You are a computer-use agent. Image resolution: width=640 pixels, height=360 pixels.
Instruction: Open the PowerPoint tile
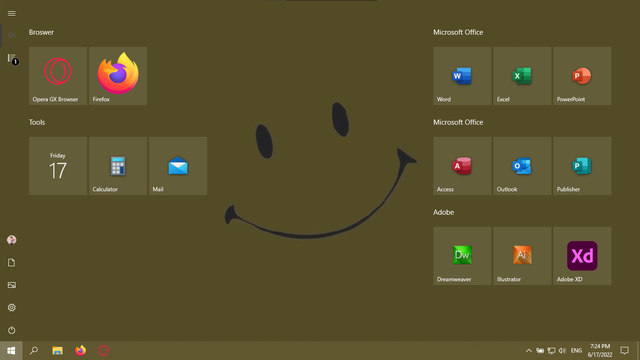point(582,76)
